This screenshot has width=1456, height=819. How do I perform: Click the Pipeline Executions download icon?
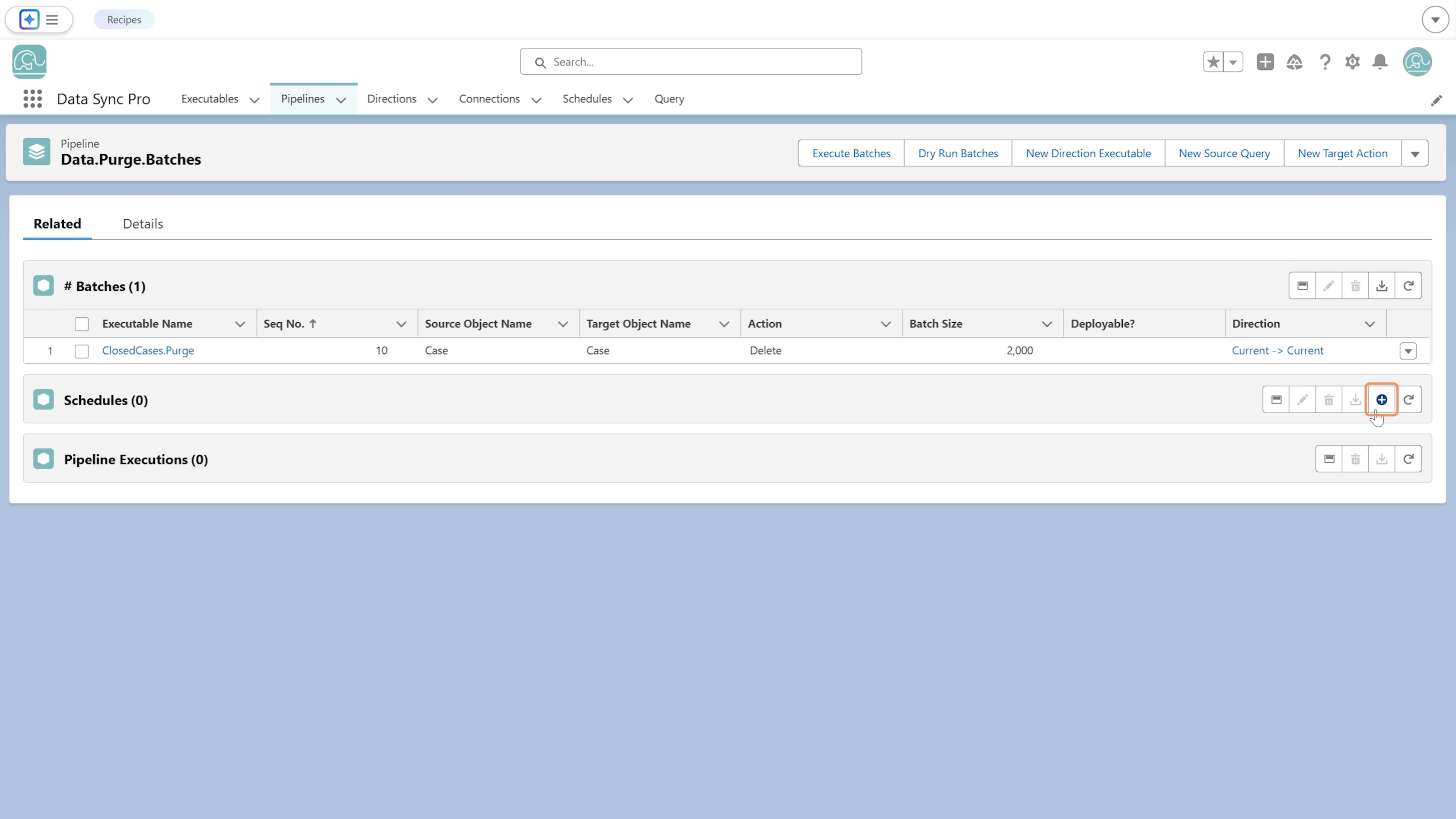[1381, 459]
